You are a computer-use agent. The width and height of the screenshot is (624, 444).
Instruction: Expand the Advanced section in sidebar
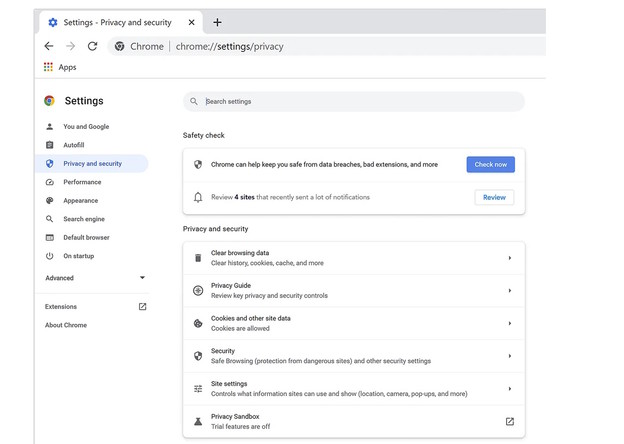[142, 278]
